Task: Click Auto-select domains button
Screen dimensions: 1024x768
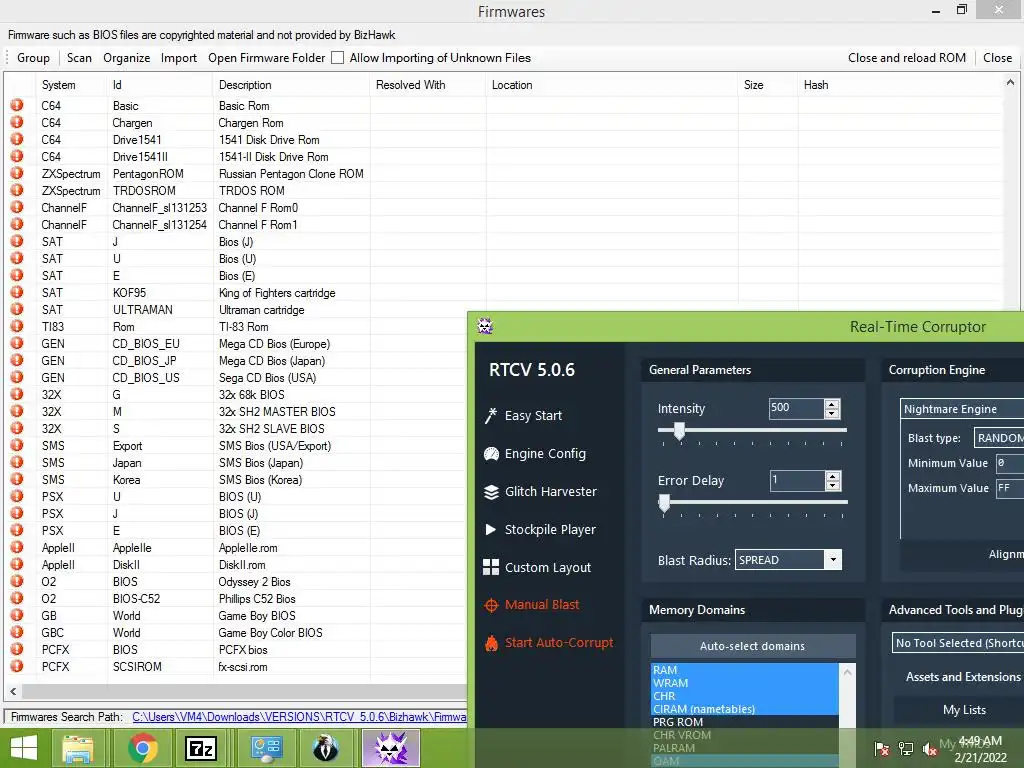Action: point(752,645)
